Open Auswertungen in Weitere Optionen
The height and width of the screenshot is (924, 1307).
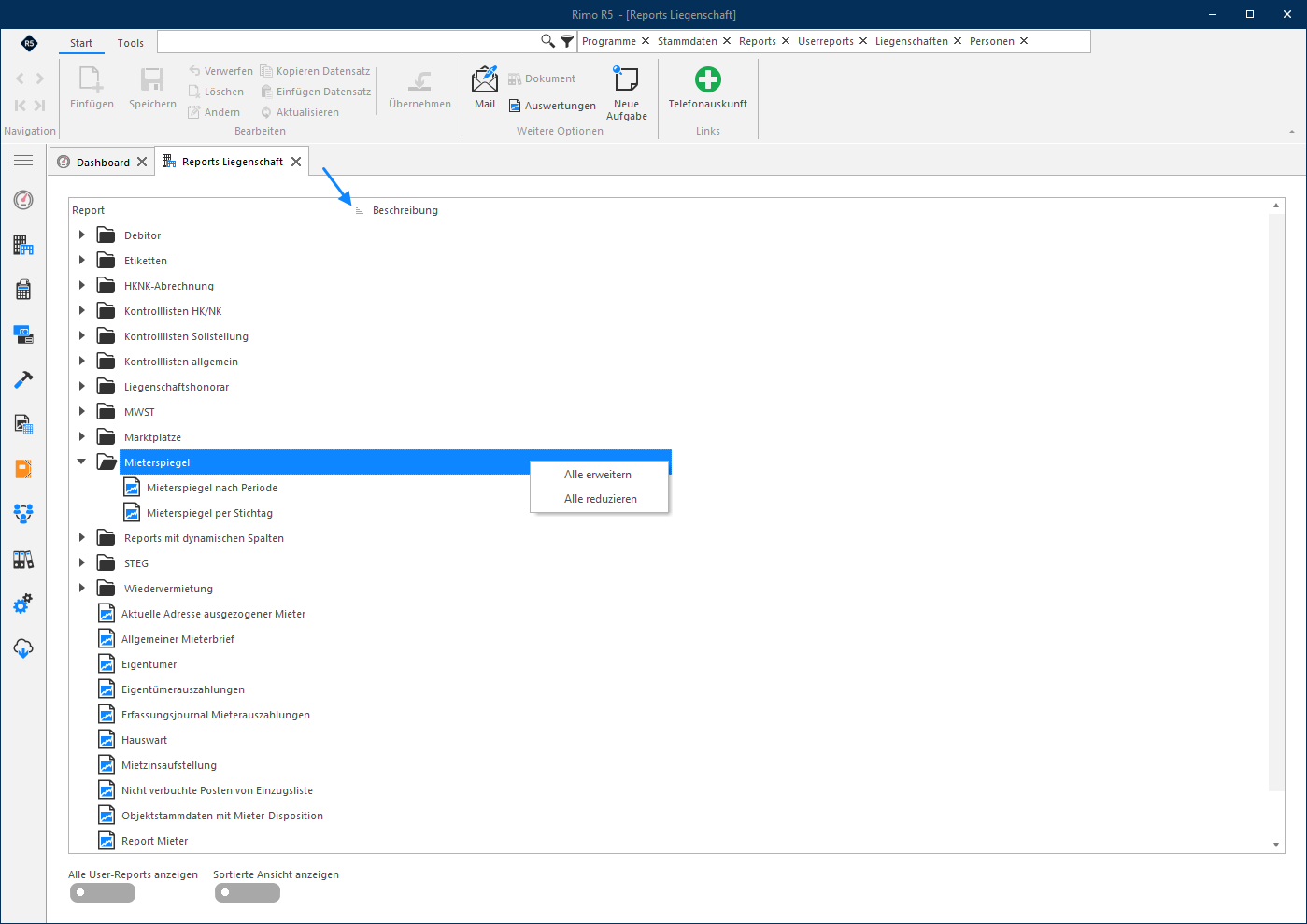tap(552, 106)
